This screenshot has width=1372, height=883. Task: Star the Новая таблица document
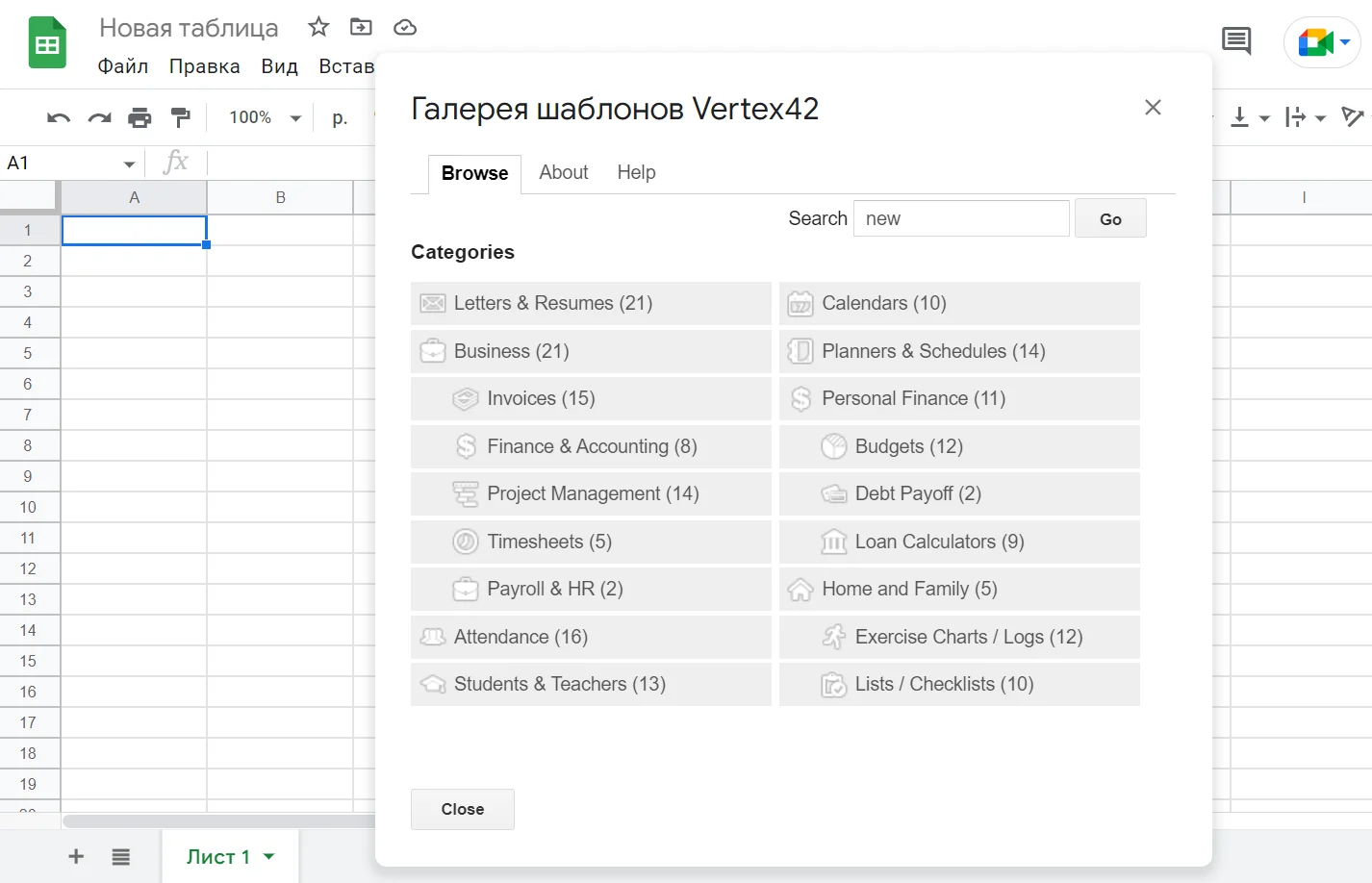point(318,27)
